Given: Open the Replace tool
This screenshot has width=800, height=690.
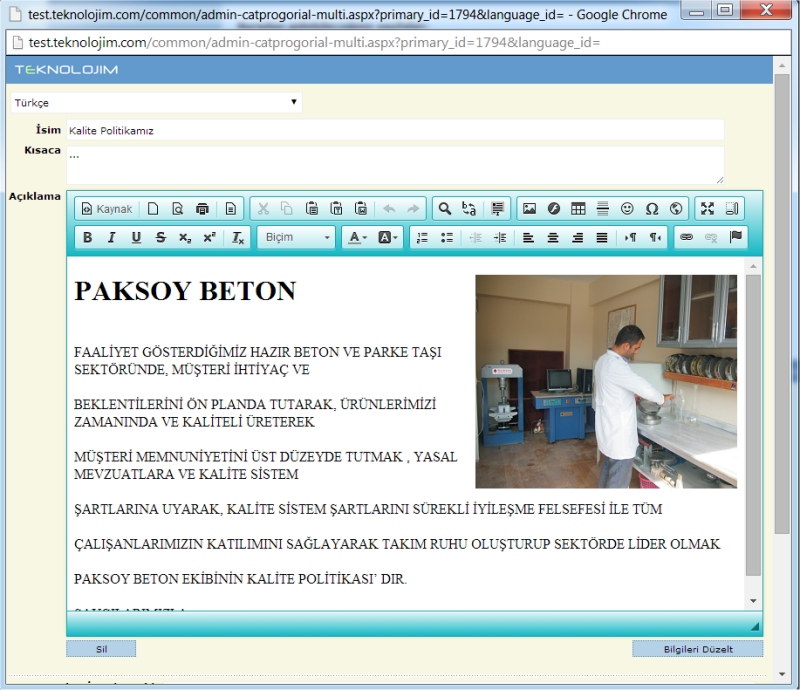Looking at the screenshot, I should click(x=469, y=209).
